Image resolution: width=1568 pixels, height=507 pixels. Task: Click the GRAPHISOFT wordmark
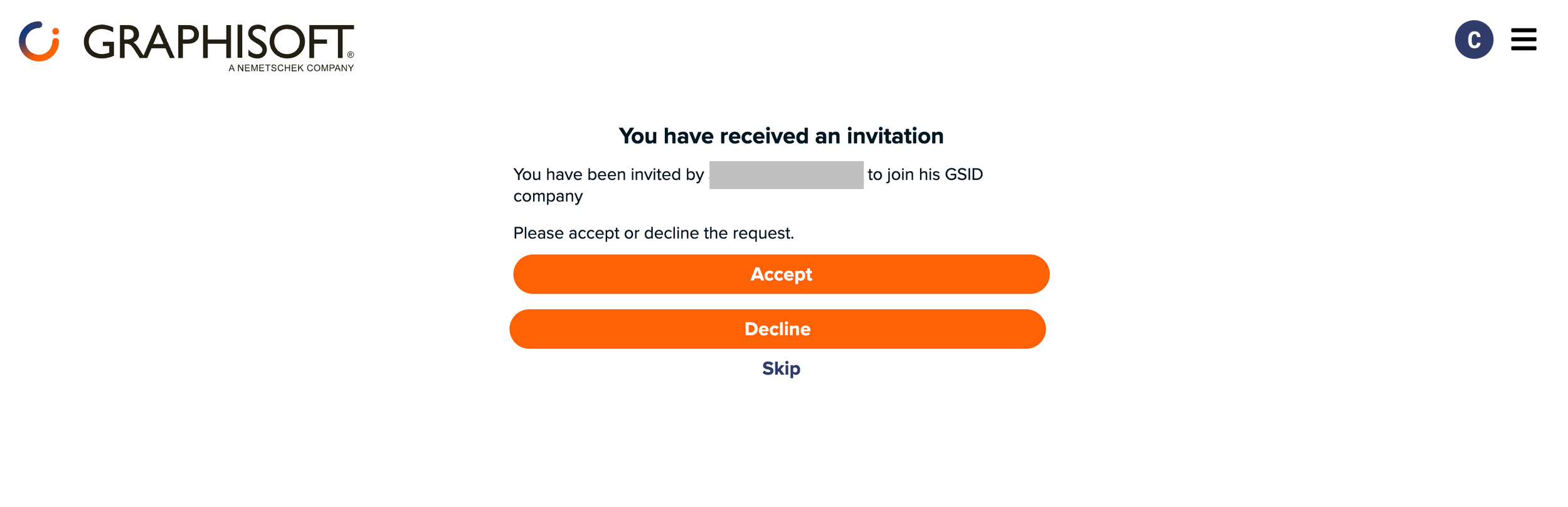point(218,42)
